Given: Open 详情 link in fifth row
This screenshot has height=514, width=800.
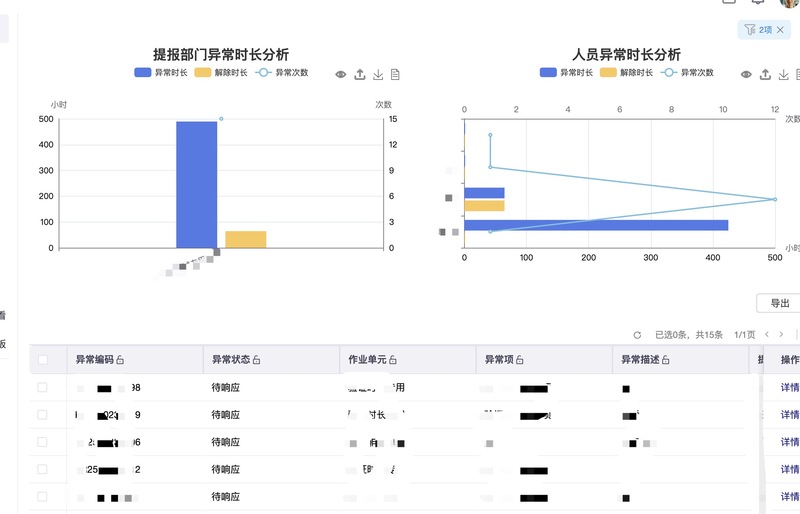Looking at the screenshot, I should 790,497.
